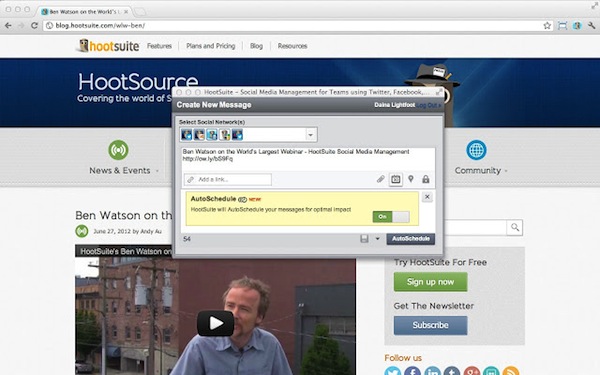Click the Hootlet owl extension icon
Screen dimensions: 600x375
577,26
